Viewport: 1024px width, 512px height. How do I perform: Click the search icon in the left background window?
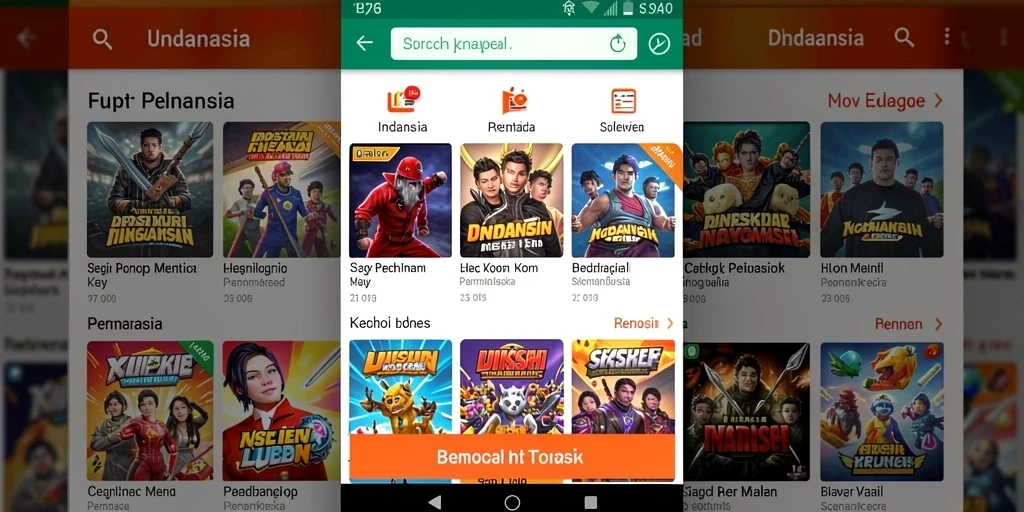(103, 39)
